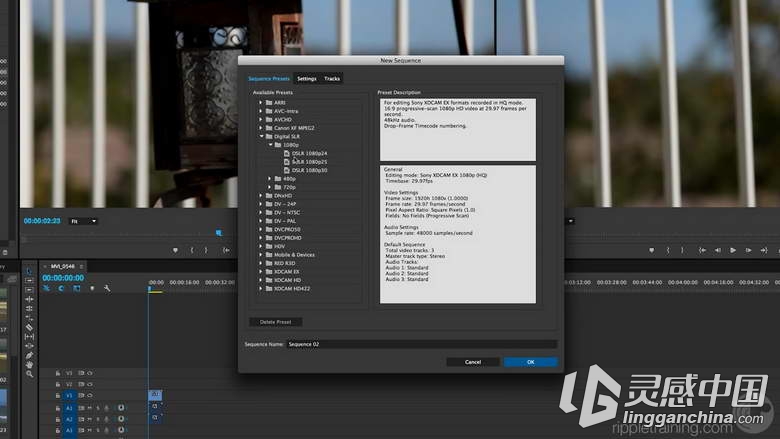Select the Zoom tool
Screen dimensions: 780x439
click(29, 374)
